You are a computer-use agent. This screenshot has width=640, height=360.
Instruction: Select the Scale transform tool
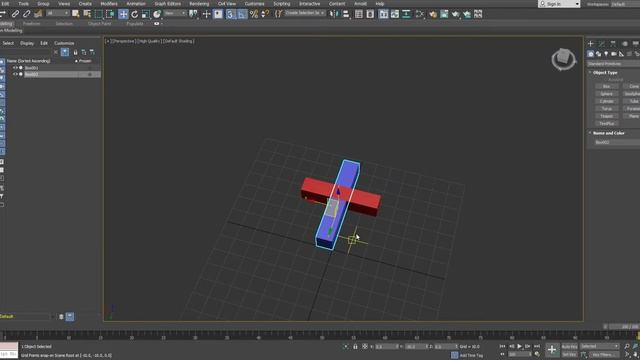(x=145, y=14)
